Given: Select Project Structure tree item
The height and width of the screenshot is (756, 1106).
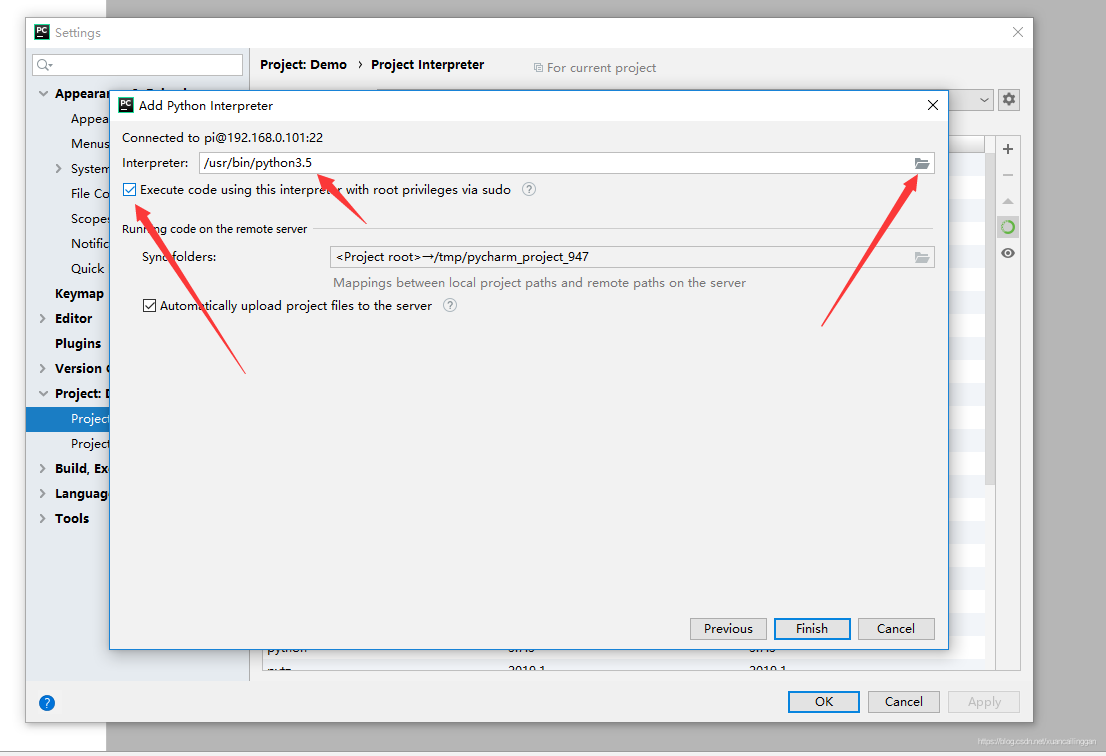Looking at the screenshot, I should (90, 444).
